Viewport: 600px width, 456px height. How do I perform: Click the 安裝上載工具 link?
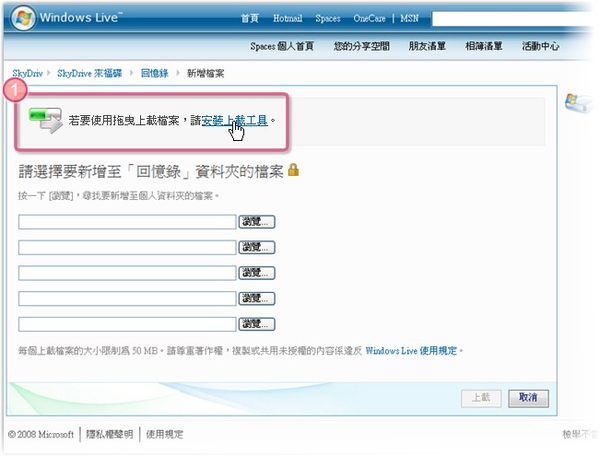coord(234,121)
